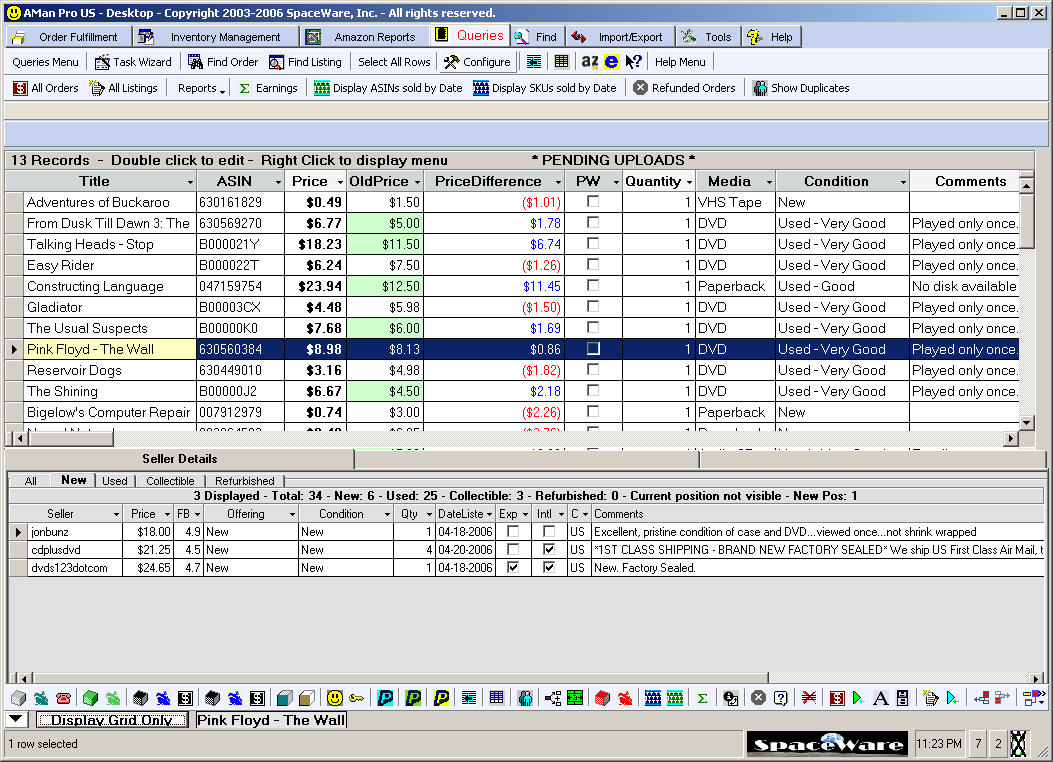Open the Title column dropdown arrow

[190, 182]
